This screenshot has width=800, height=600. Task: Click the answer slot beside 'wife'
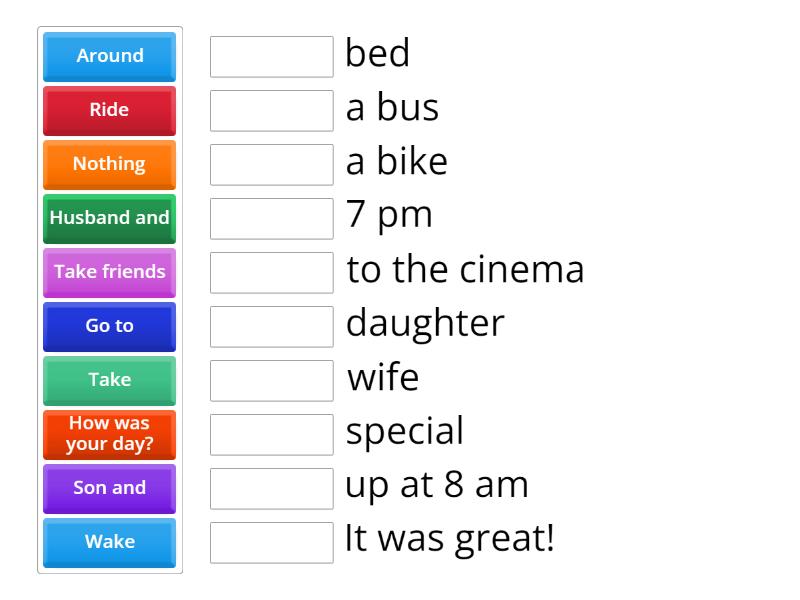271,380
